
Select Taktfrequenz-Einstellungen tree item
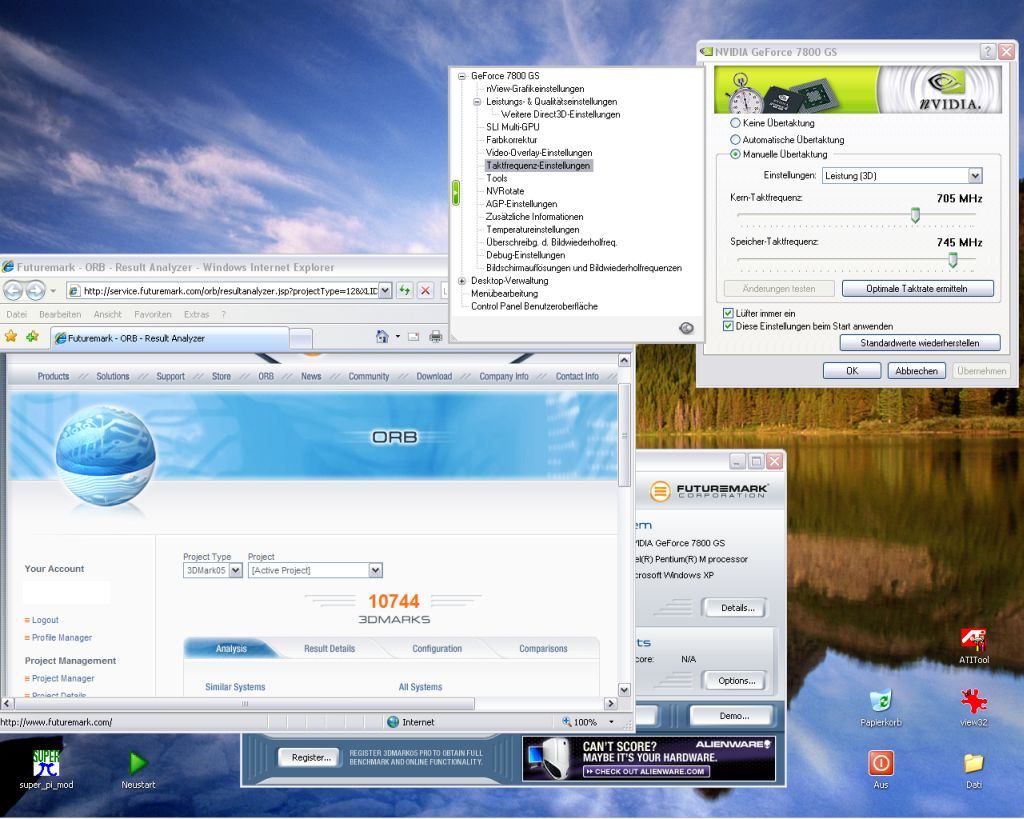click(x=538, y=166)
